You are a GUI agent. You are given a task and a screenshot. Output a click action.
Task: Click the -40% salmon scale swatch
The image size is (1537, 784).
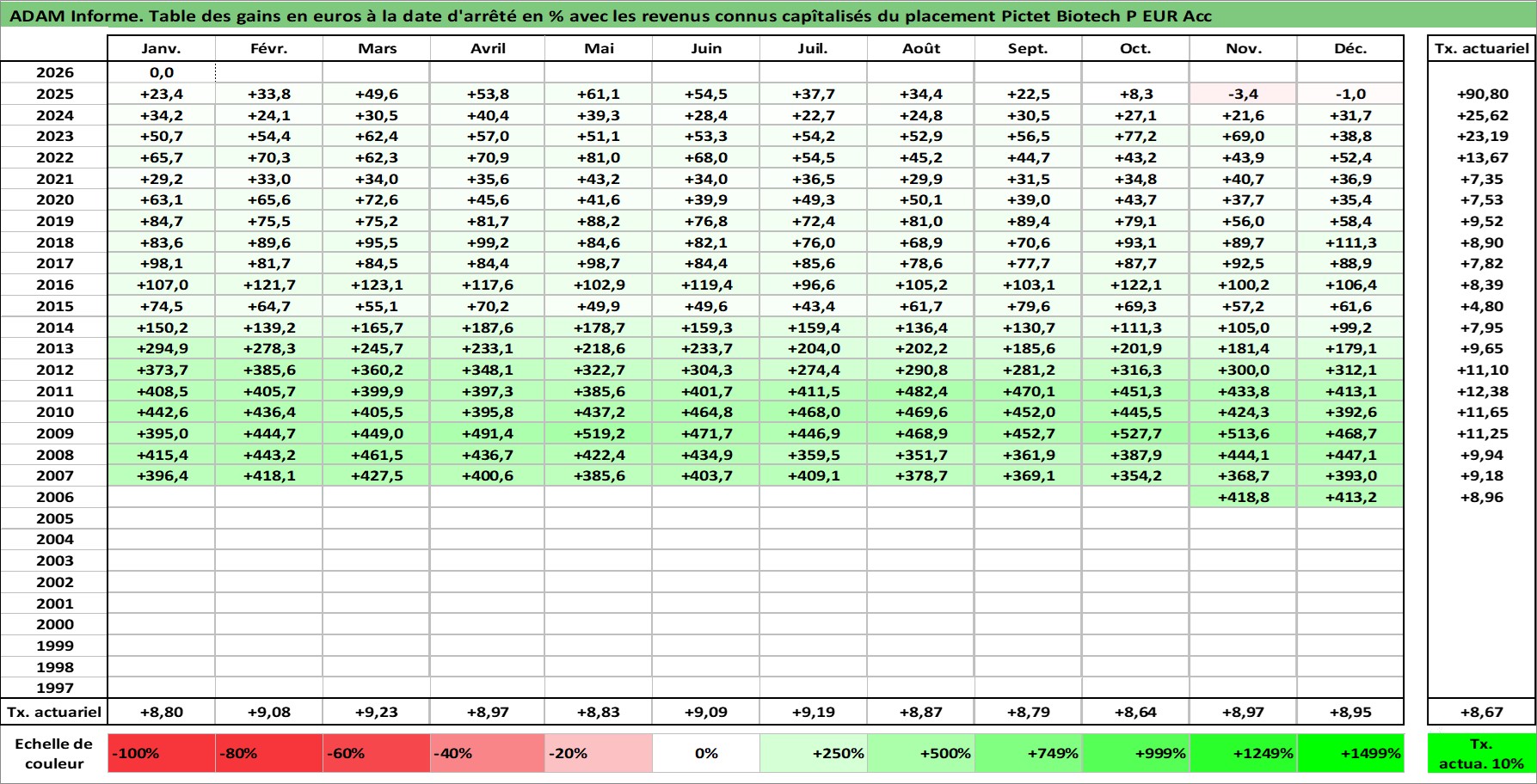click(x=488, y=753)
